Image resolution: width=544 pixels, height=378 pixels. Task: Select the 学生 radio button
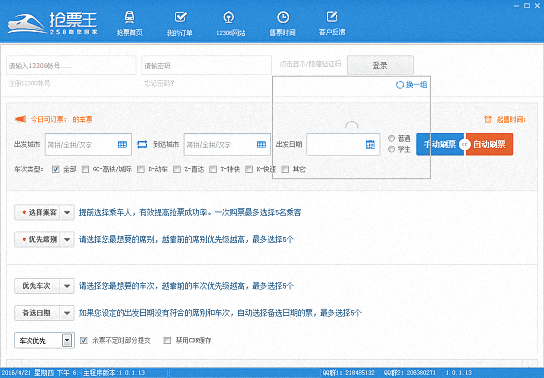coord(392,149)
